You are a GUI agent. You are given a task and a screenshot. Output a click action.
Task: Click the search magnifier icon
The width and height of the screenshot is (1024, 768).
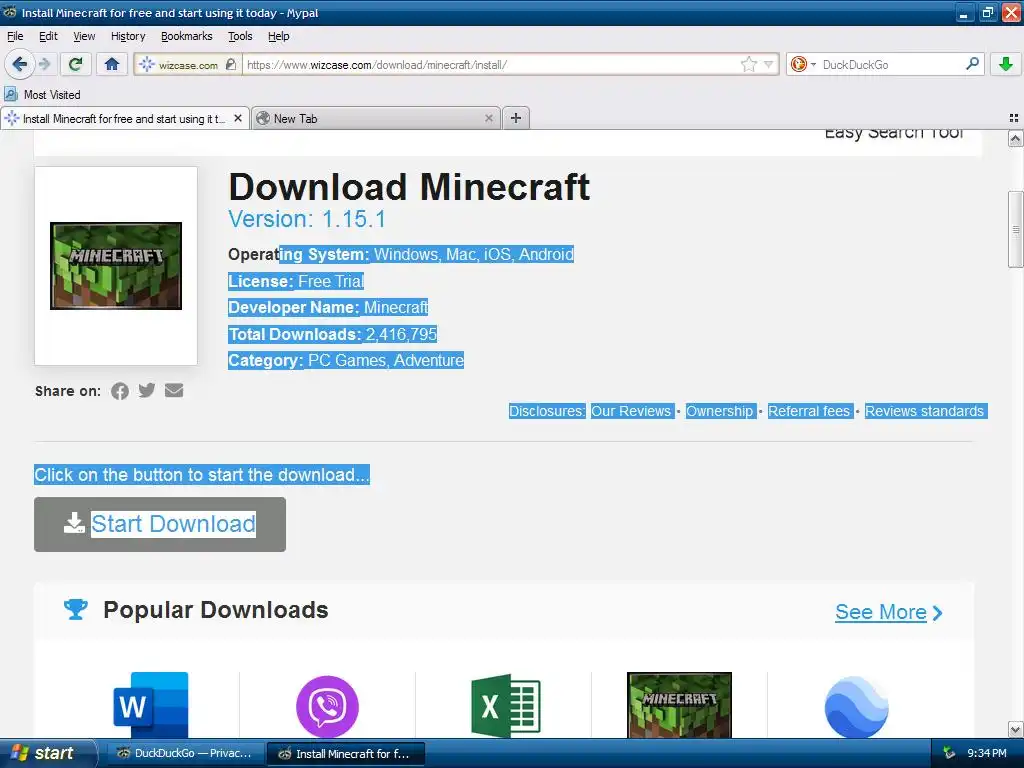tap(972, 64)
